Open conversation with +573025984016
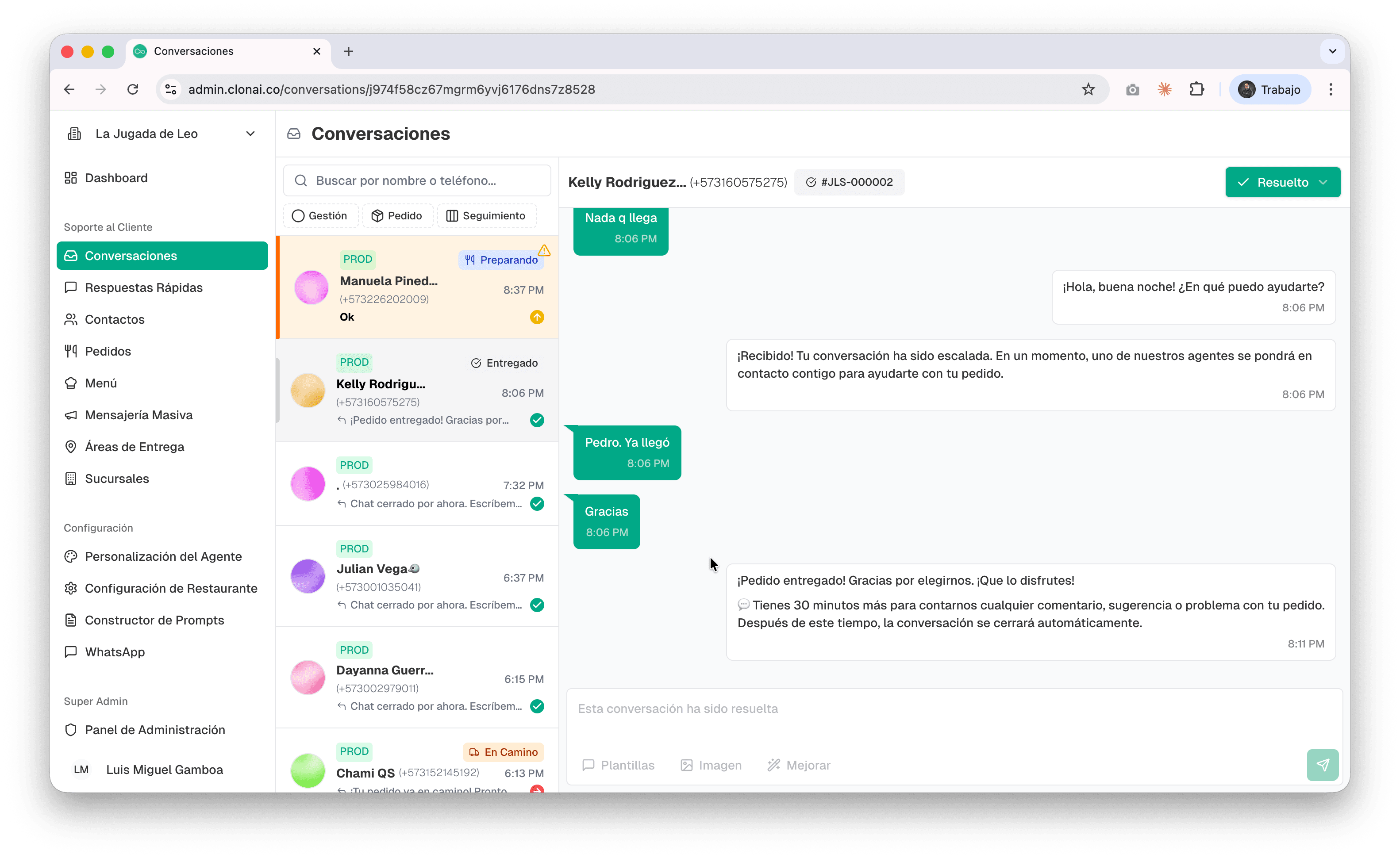The width and height of the screenshot is (1400, 858). 417,484
